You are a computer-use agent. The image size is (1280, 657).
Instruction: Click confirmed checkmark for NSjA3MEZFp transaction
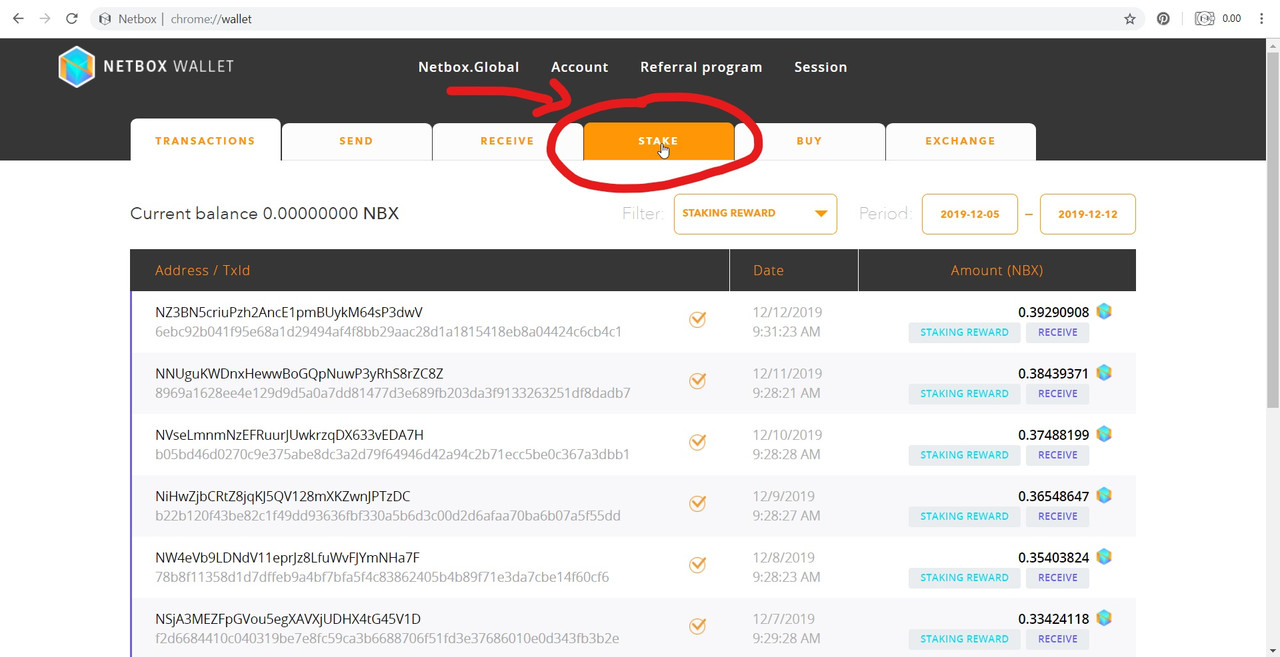pos(698,627)
